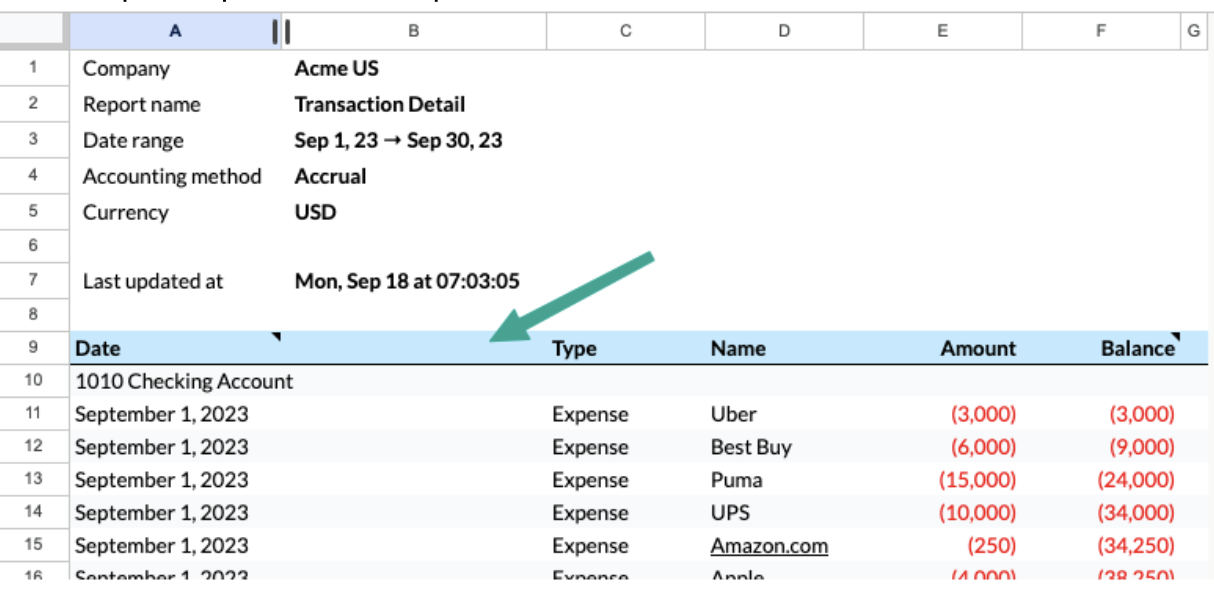Select row 9 header
Image resolution: width=1214 pixels, height=608 pixels.
(x=34, y=347)
